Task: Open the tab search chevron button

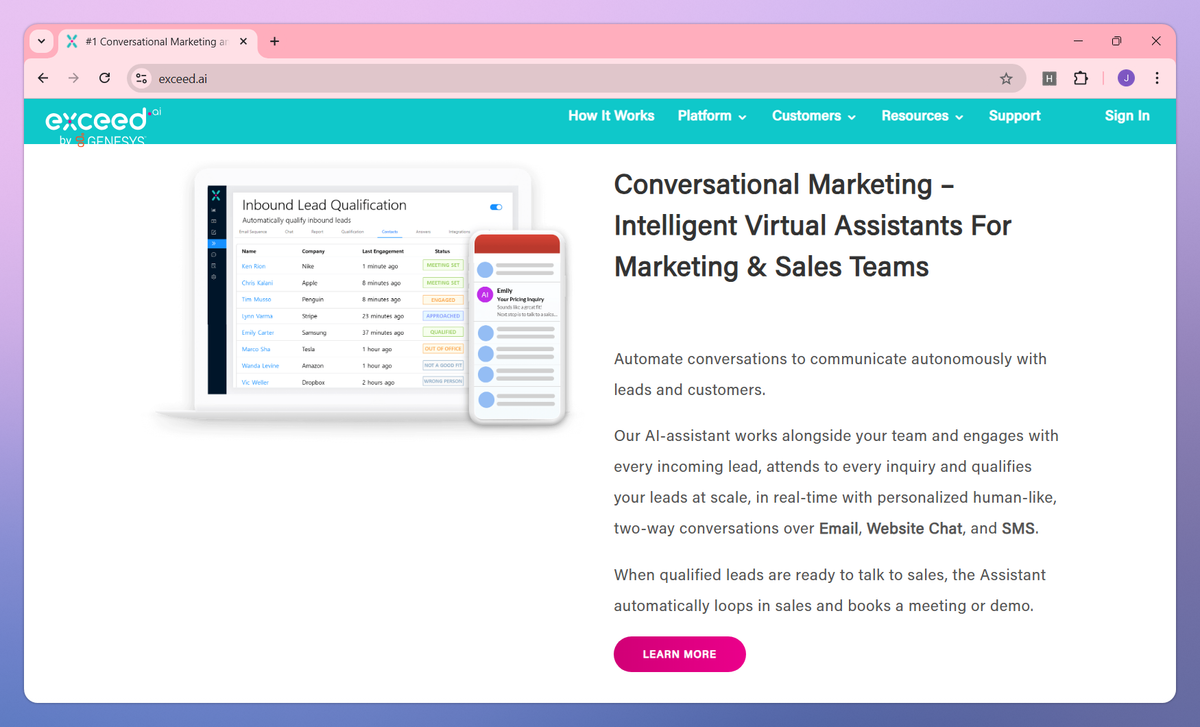Action: tap(41, 42)
